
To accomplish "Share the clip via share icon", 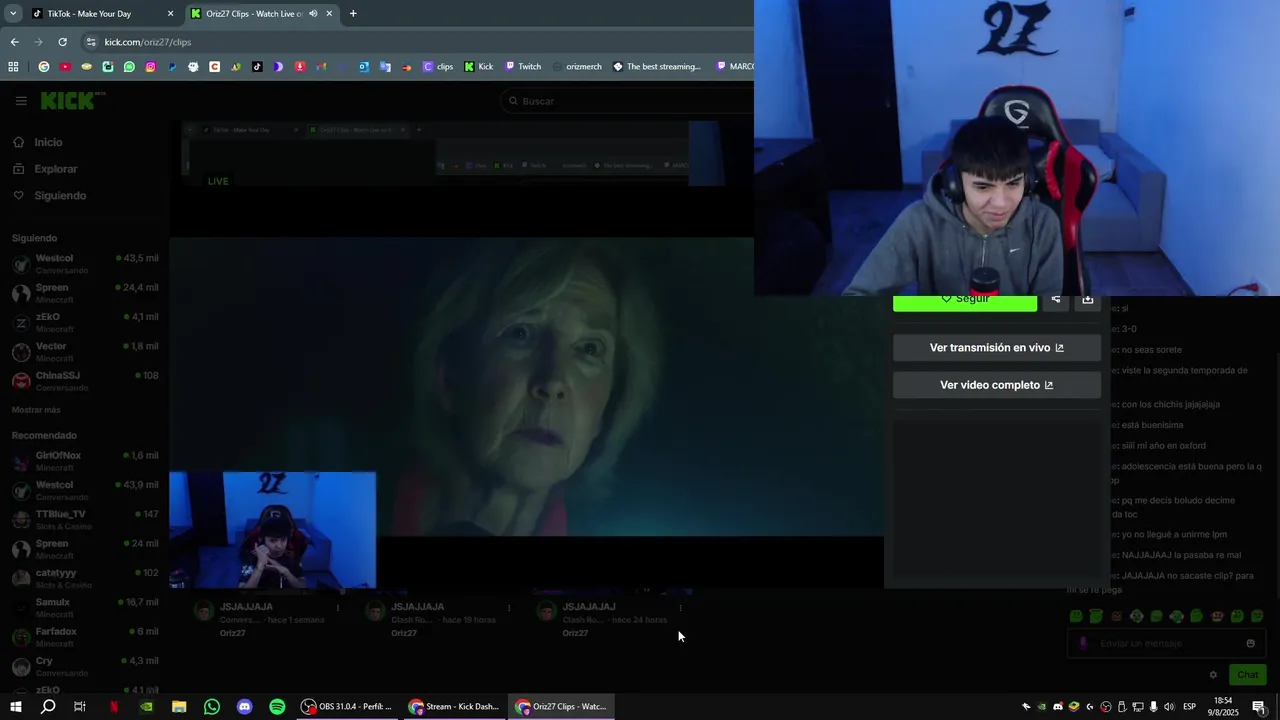I will pos(1056,301).
